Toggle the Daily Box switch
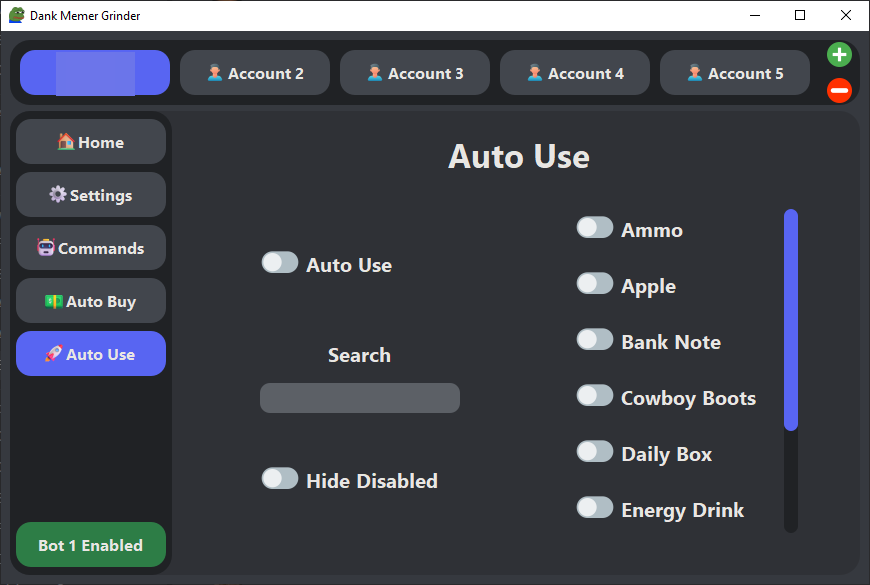The image size is (870, 585). tap(595, 452)
